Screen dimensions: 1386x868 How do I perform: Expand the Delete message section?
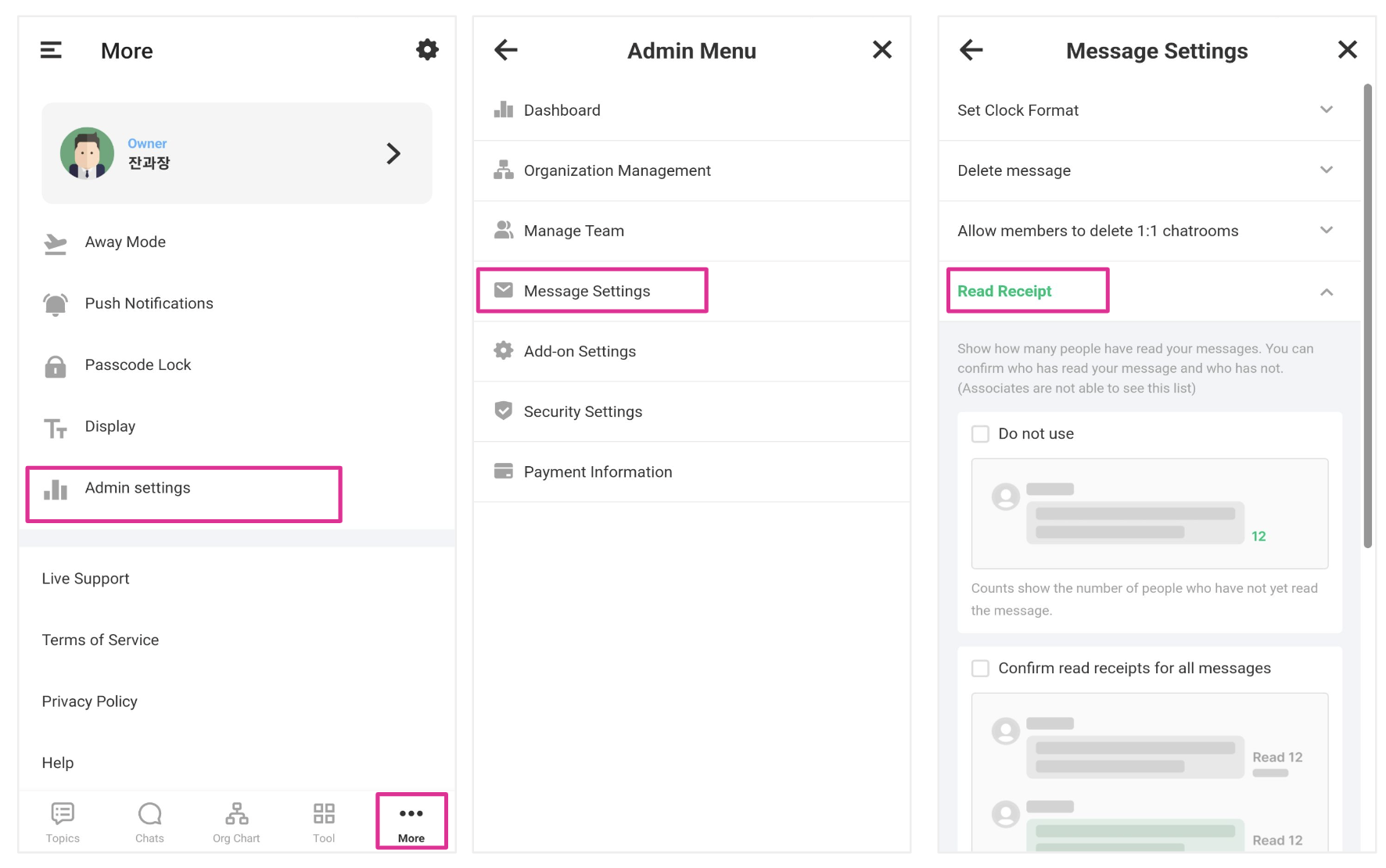coord(1326,170)
